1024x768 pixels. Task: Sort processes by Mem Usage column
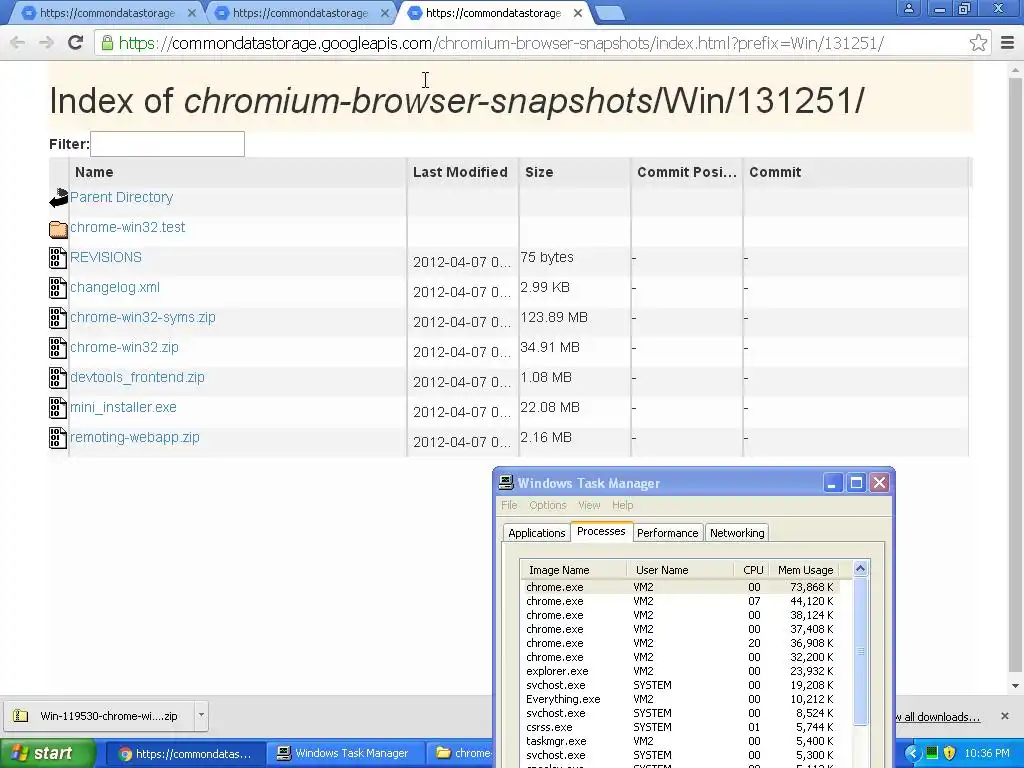(x=804, y=570)
